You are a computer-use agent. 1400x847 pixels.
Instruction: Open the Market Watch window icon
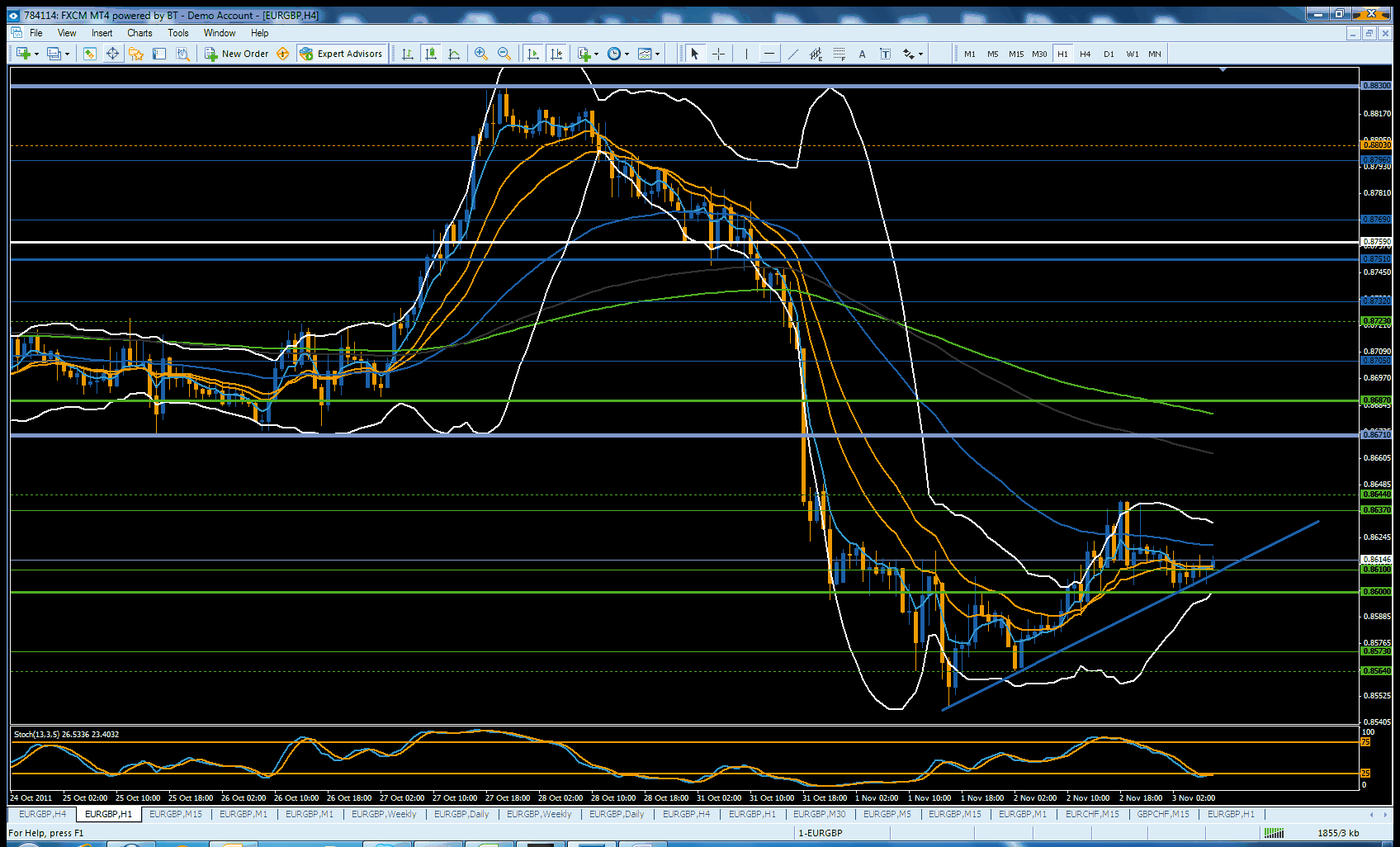pyautogui.click(x=89, y=54)
